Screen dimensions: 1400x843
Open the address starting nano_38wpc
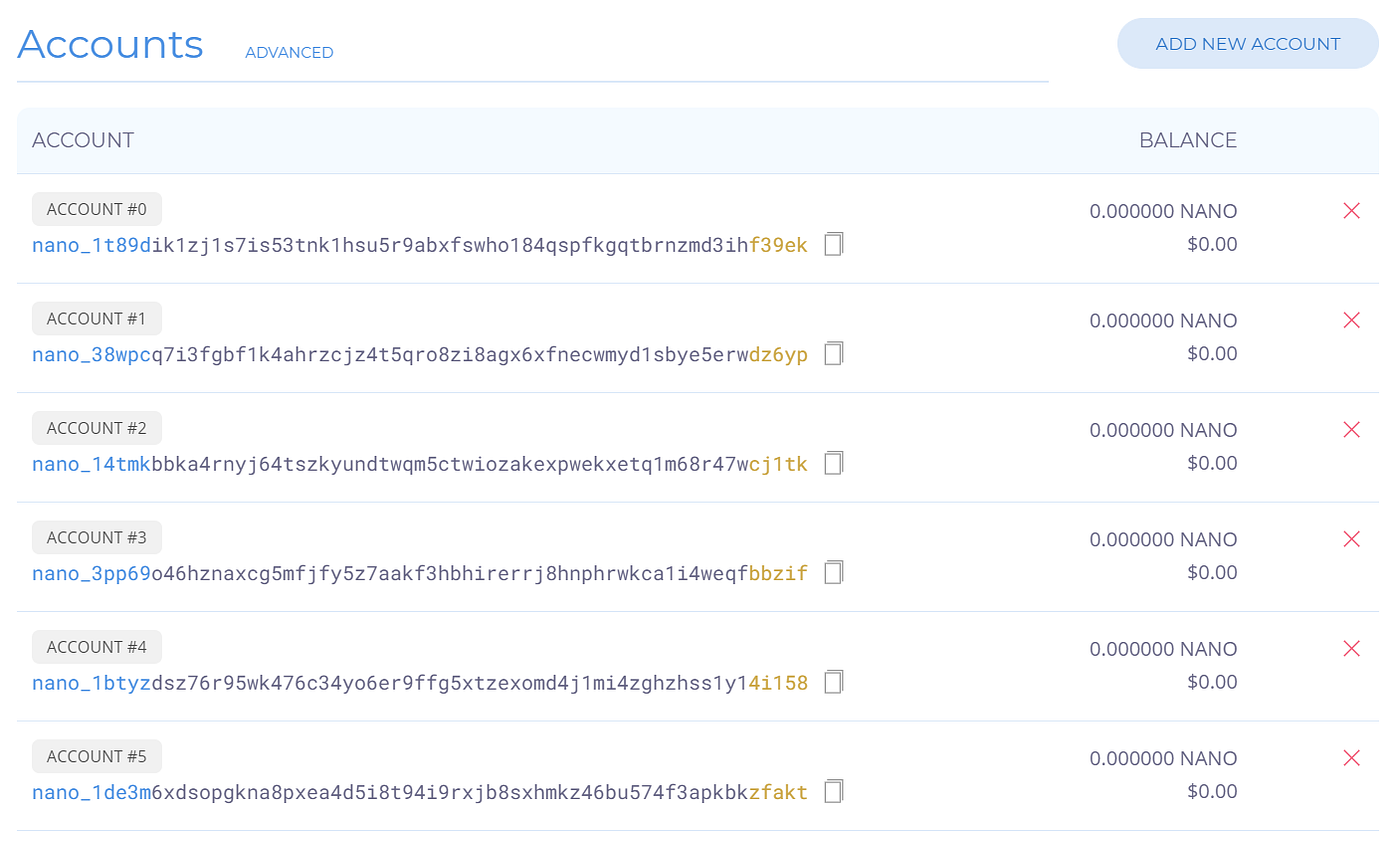pos(420,354)
